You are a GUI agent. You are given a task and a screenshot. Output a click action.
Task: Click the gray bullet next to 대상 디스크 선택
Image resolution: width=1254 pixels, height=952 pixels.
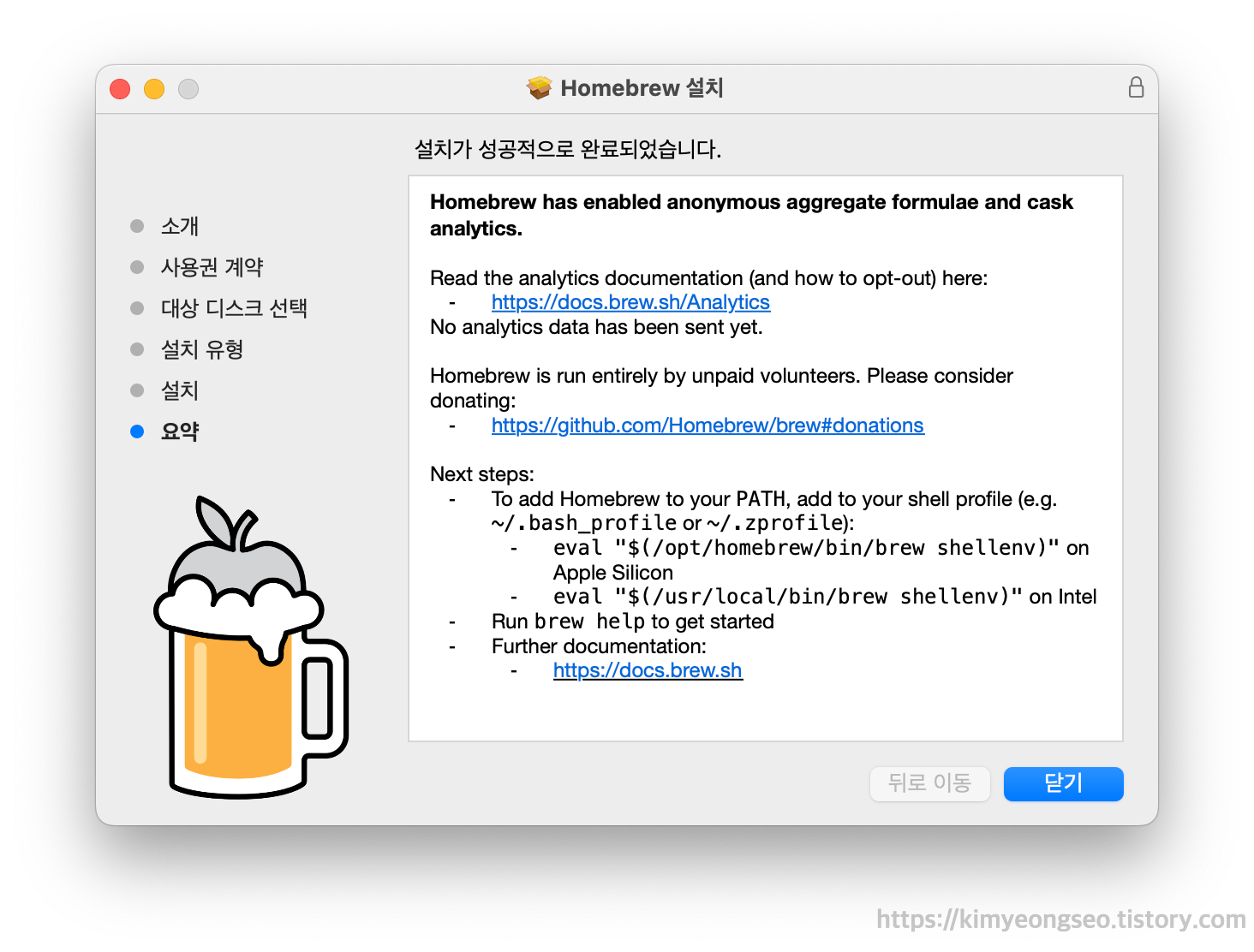137,308
